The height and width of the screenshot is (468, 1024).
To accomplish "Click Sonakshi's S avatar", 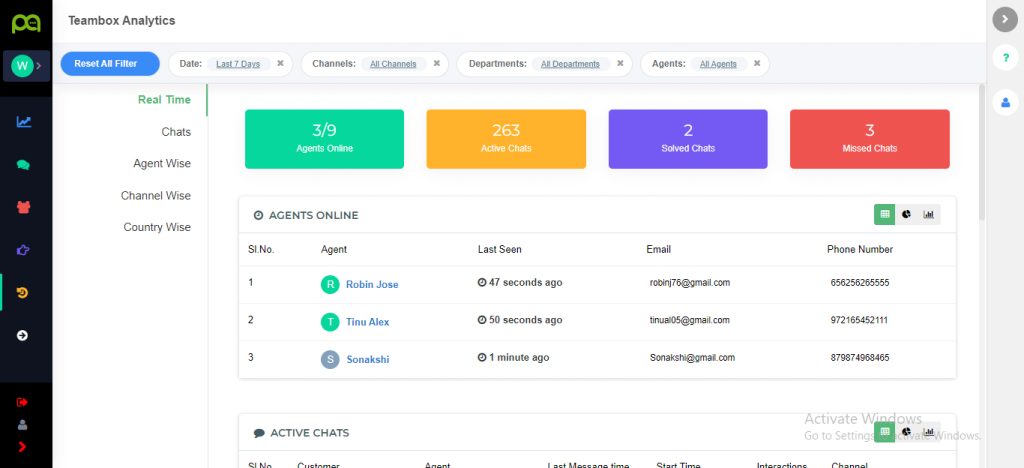I will [x=330, y=359].
